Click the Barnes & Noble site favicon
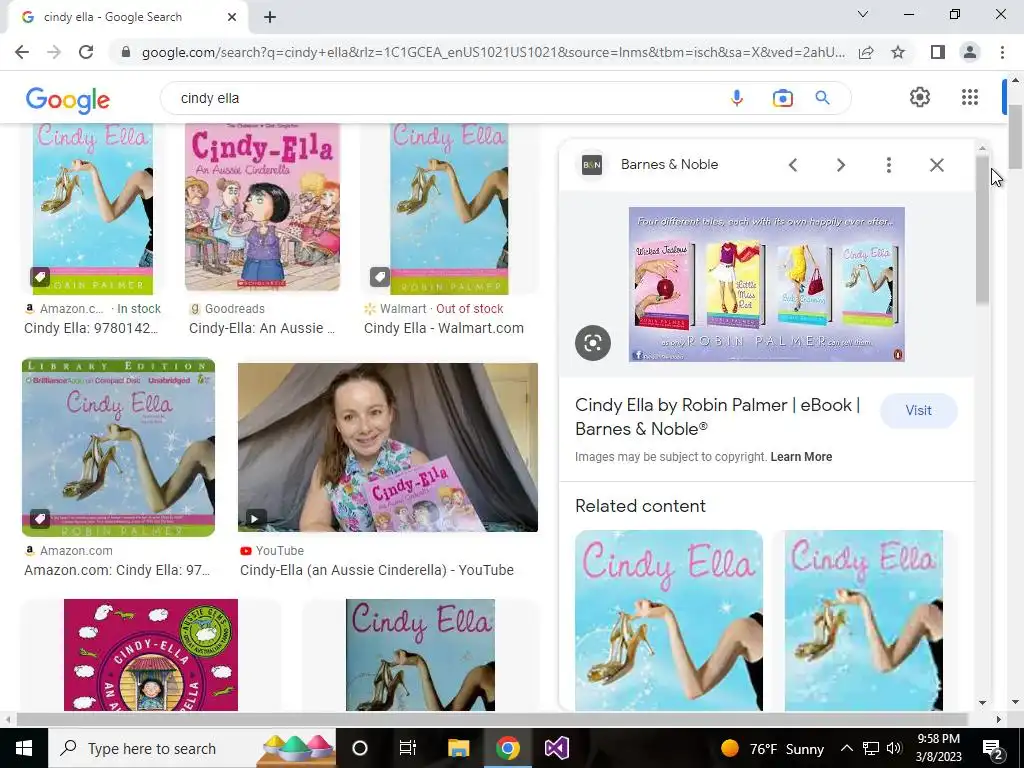Screen dimensions: 1024x768 [x=592, y=165]
